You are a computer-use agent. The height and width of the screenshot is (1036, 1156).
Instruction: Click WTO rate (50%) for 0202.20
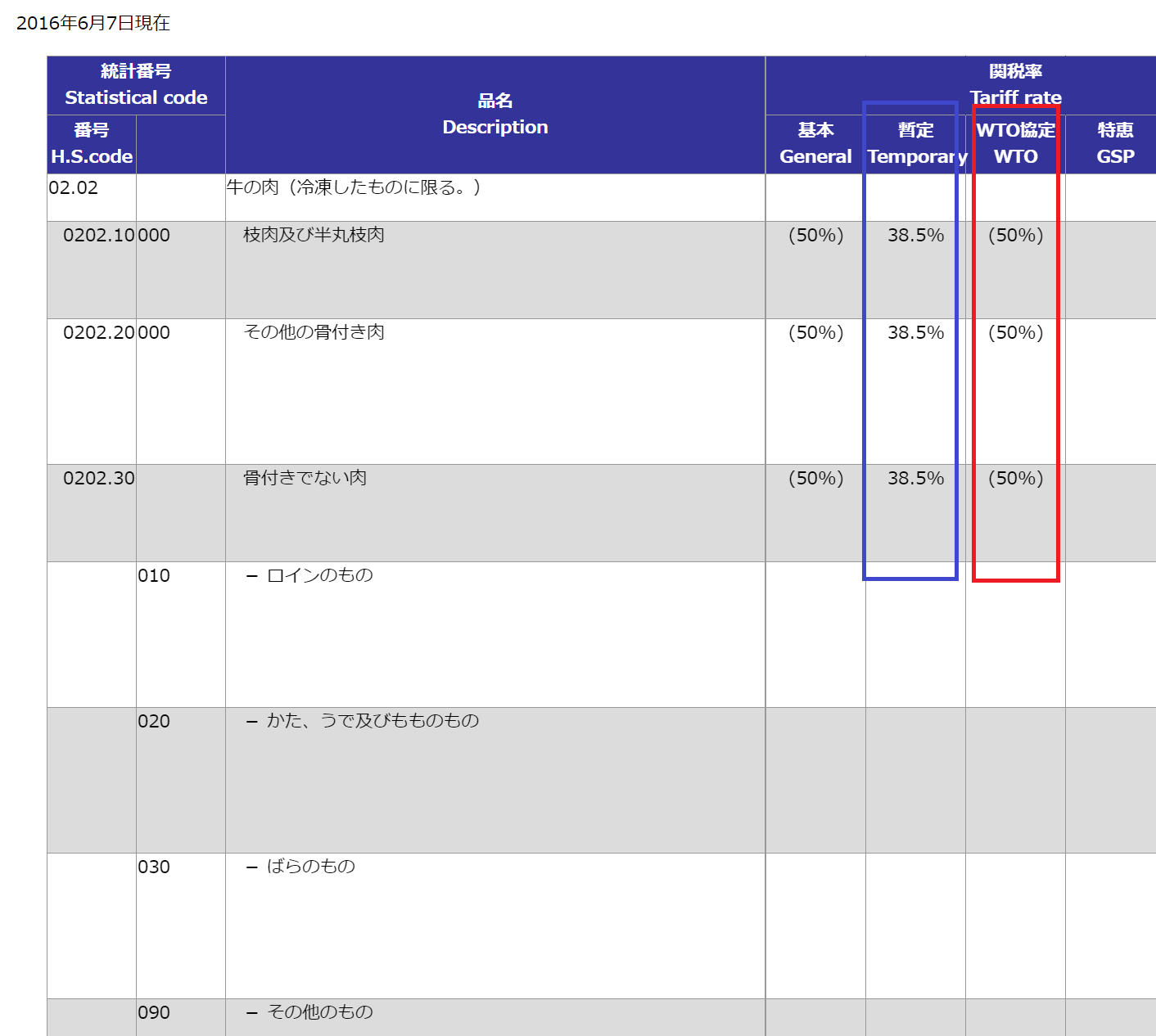coord(1016,332)
